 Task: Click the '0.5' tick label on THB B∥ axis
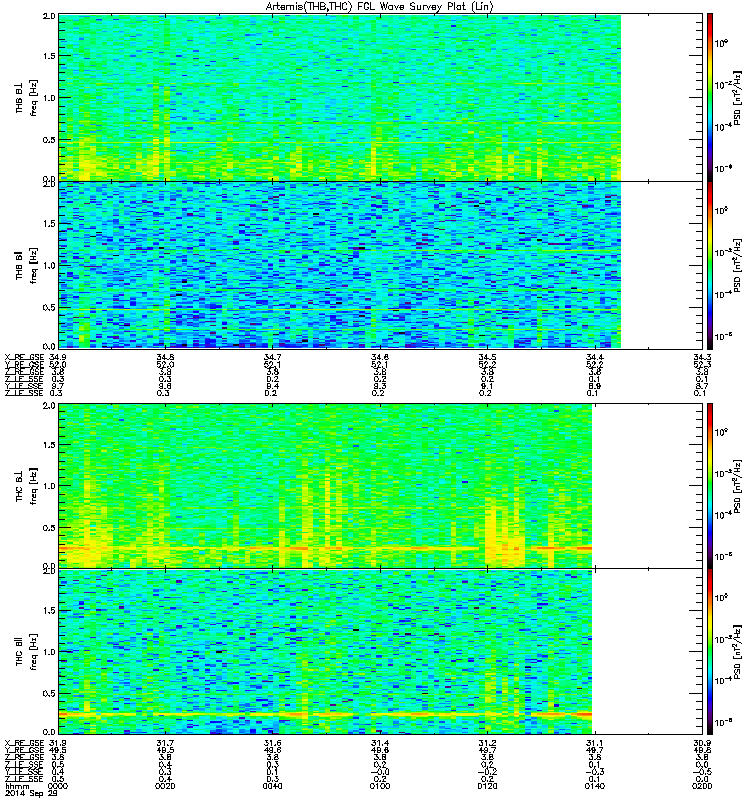point(49,307)
